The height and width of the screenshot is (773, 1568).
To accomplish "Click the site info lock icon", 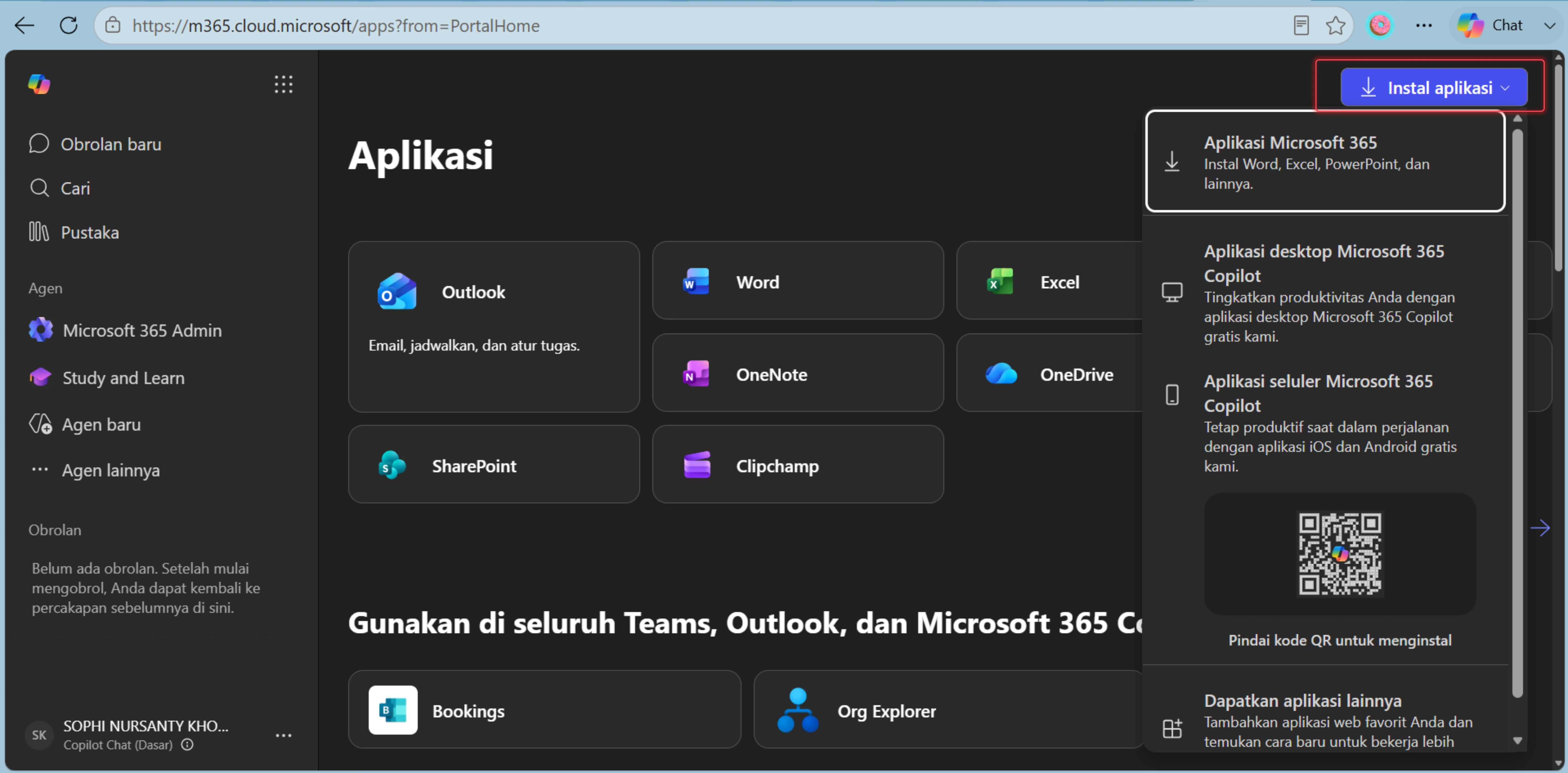I will click(112, 26).
